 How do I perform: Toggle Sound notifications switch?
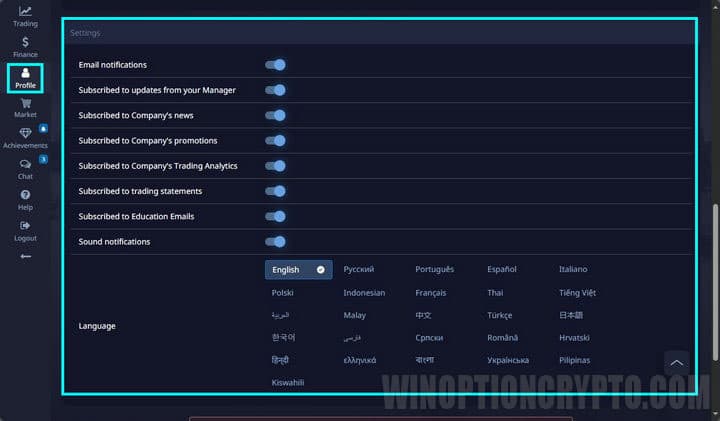(276, 241)
